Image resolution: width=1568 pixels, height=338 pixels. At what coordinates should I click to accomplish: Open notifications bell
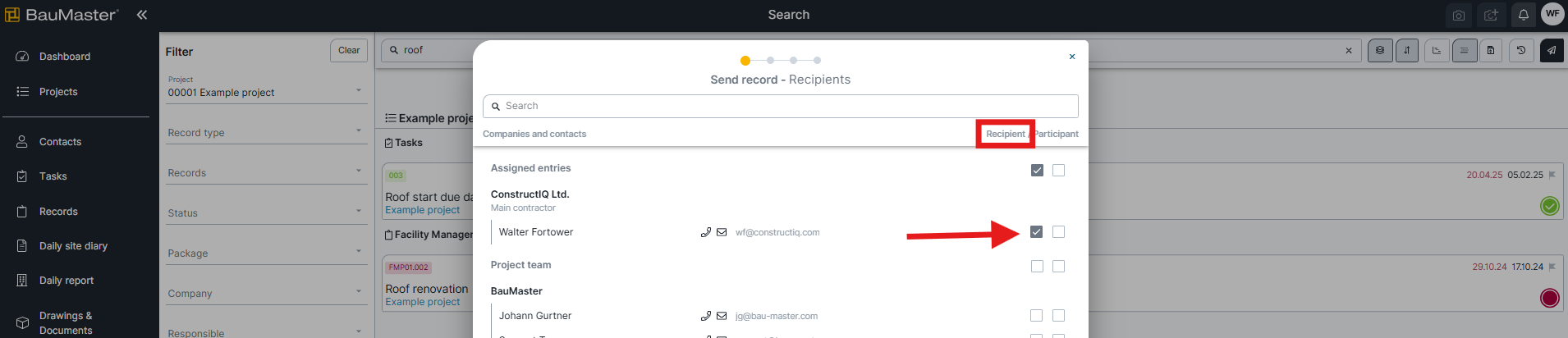click(1523, 15)
